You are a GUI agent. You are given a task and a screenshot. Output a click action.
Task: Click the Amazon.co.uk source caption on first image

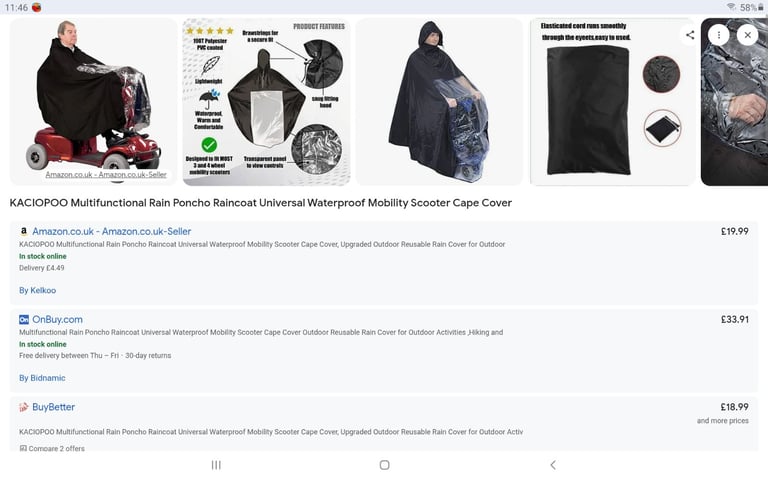point(106,174)
